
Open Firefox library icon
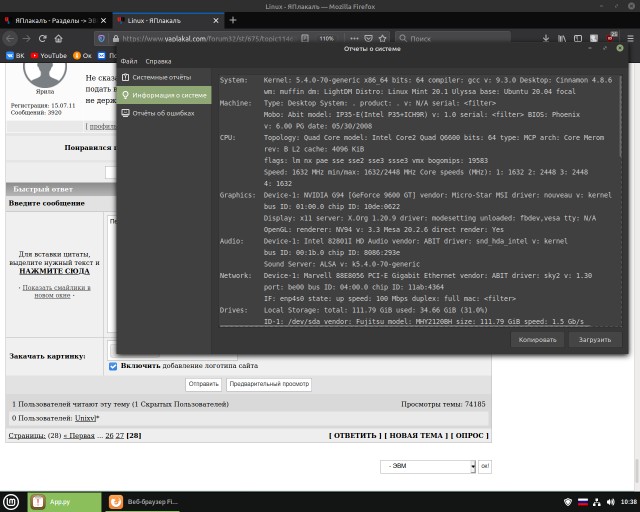(x=562, y=38)
